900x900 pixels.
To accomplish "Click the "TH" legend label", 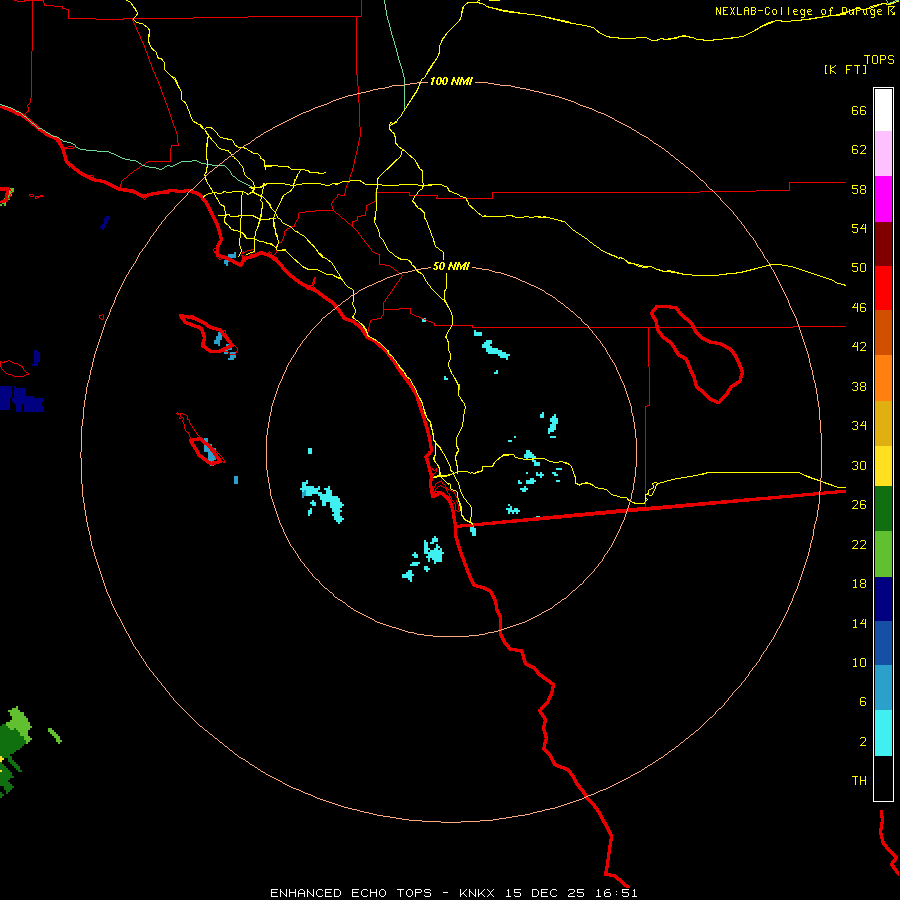I will (x=859, y=781).
